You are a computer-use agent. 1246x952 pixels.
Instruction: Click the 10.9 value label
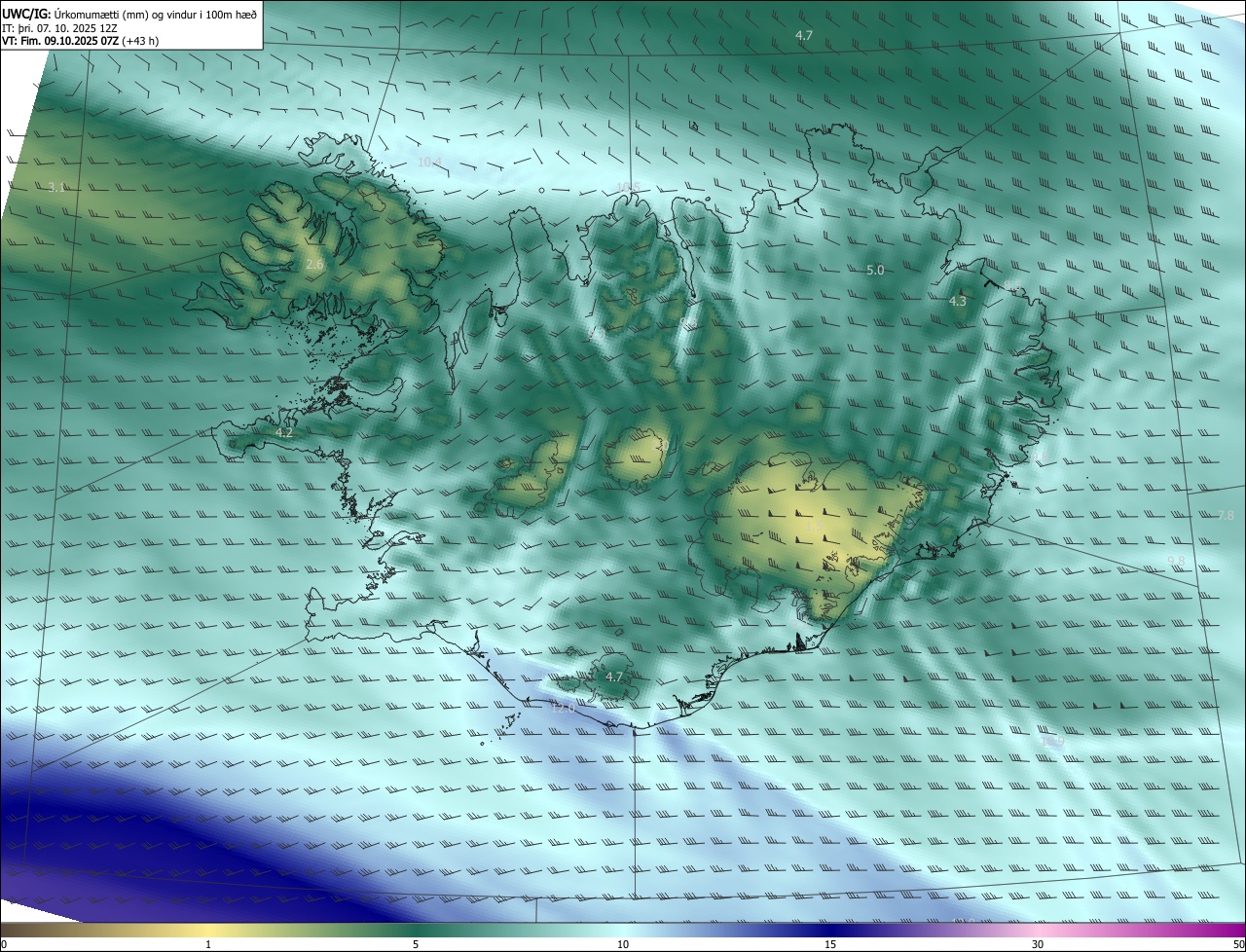pos(1052,742)
